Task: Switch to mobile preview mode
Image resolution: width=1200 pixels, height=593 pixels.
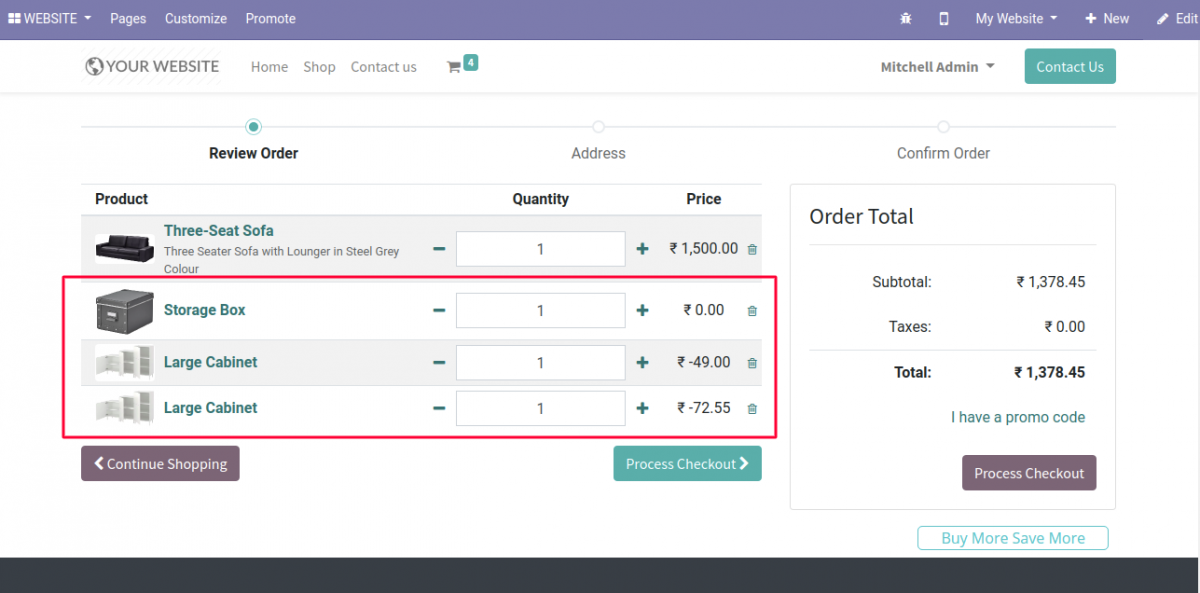Action: (x=943, y=18)
